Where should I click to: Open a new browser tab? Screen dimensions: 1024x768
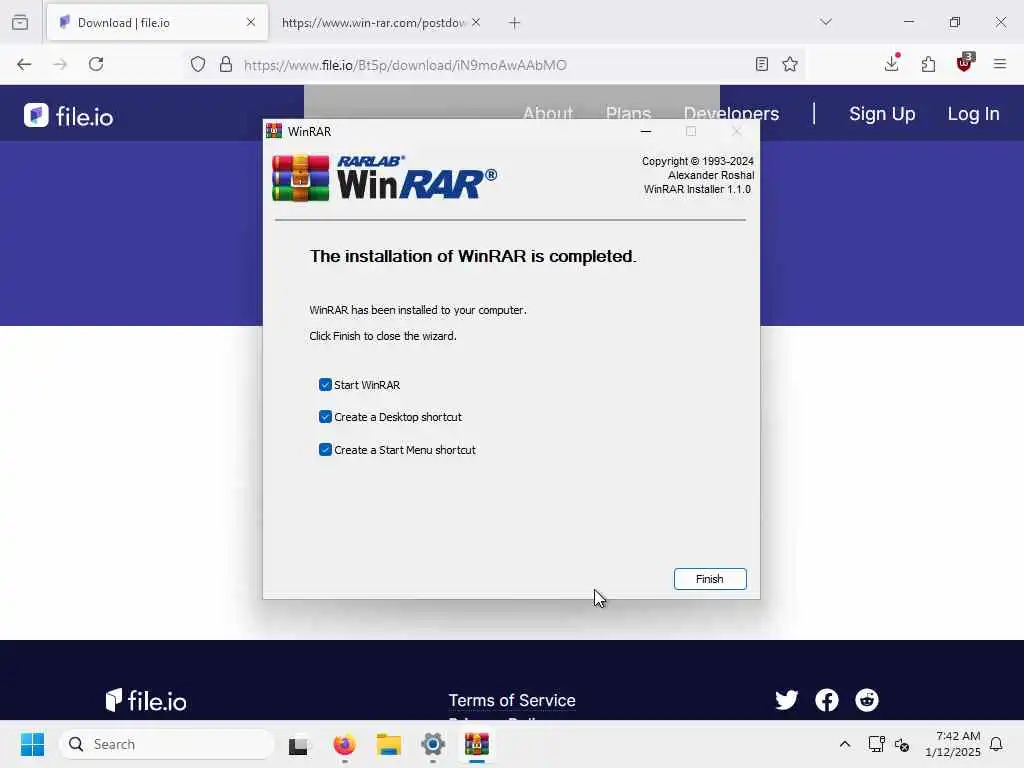tap(515, 23)
